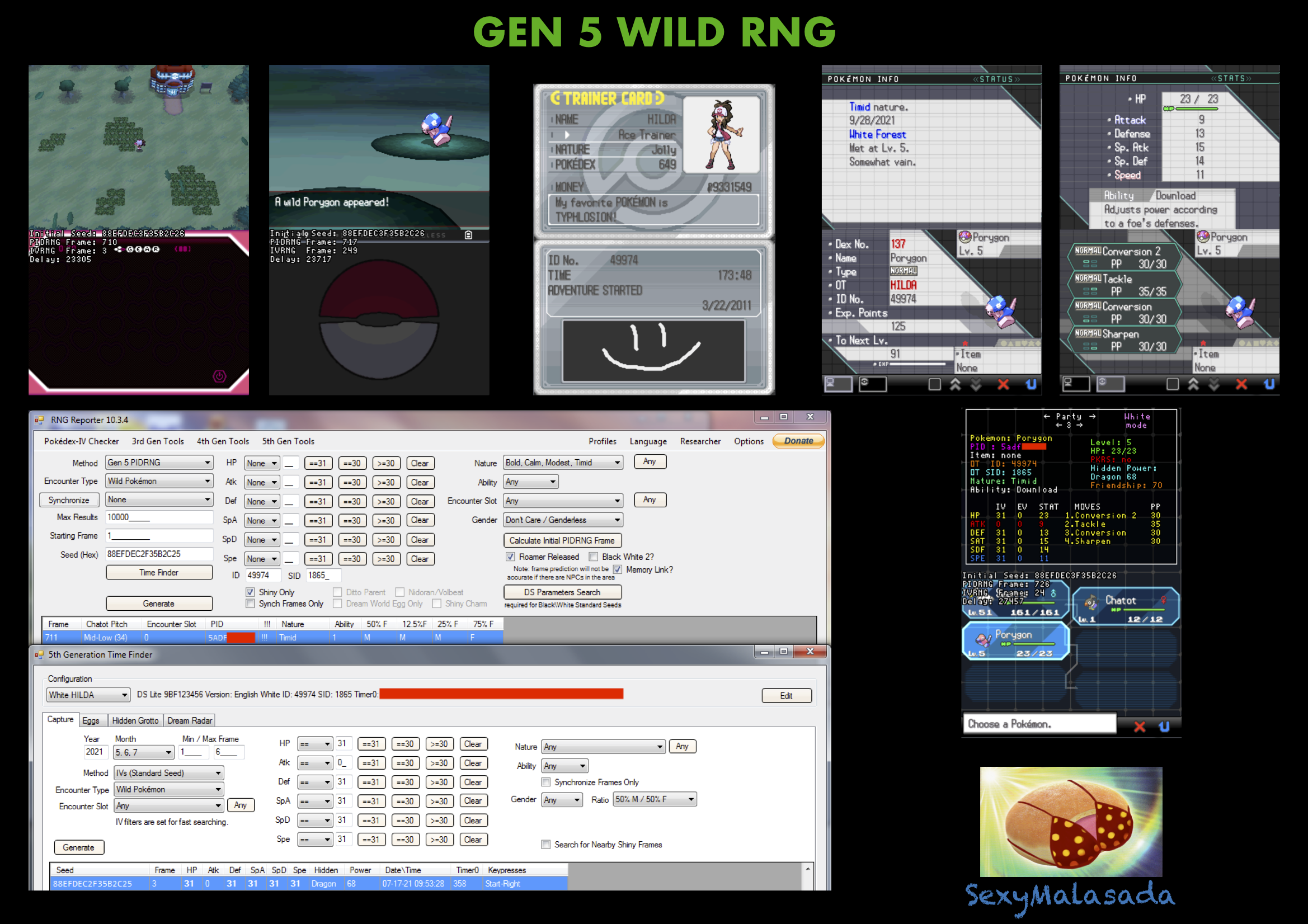Click the Seed (Hex) input field
This screenshot has height=924, width=1308.
[x=158, y=554]
